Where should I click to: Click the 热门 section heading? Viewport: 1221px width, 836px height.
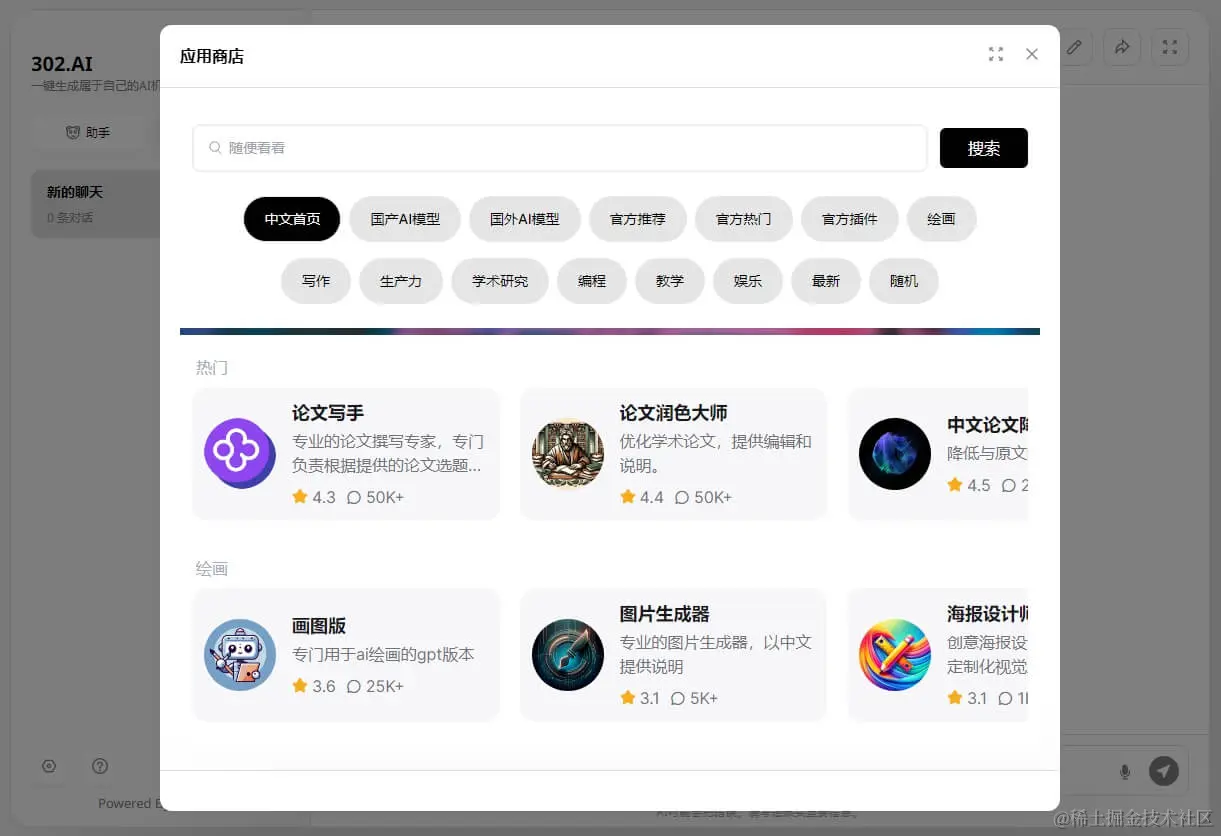(212, 368)
